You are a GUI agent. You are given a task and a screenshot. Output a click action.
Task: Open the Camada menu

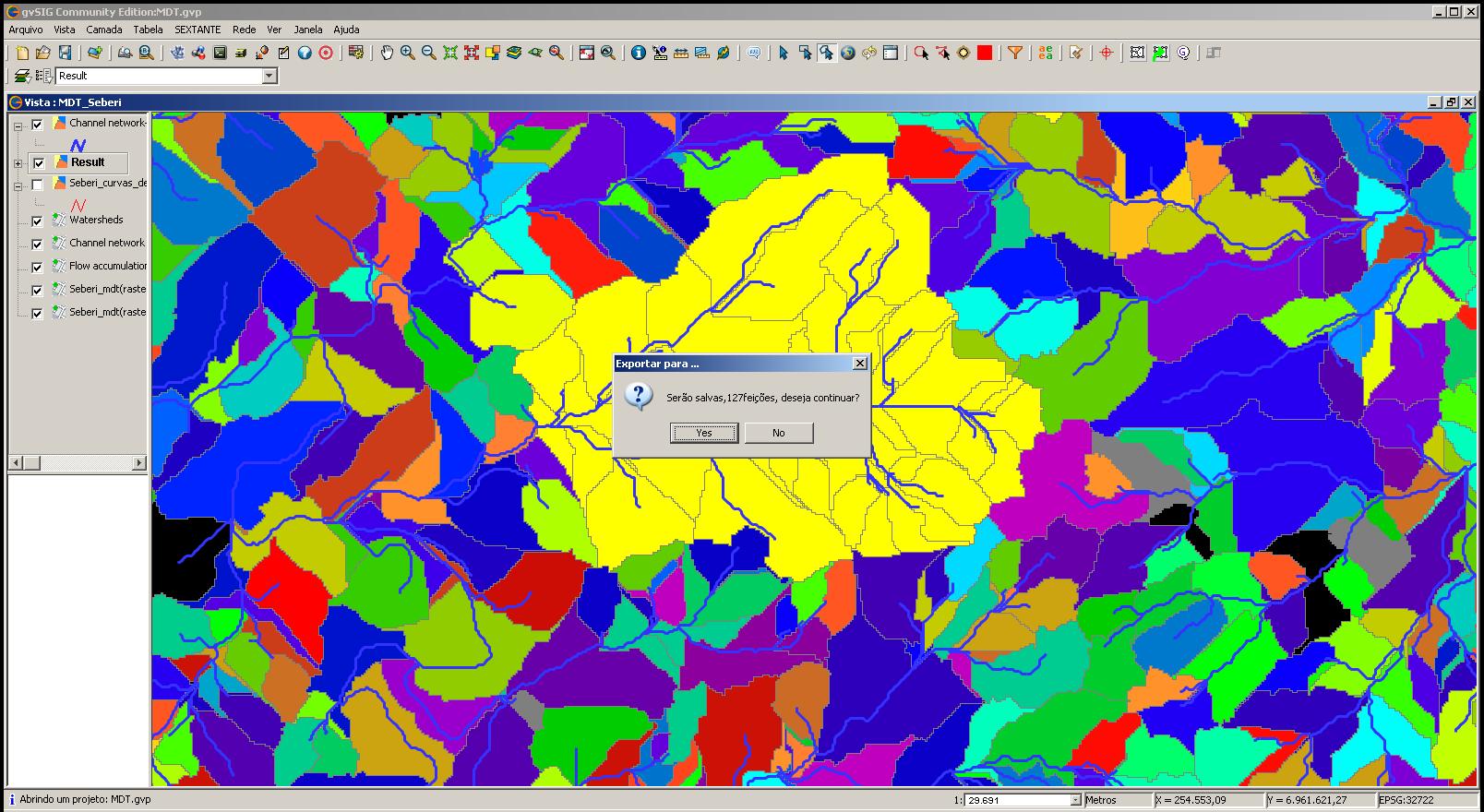tap(104, 30)
